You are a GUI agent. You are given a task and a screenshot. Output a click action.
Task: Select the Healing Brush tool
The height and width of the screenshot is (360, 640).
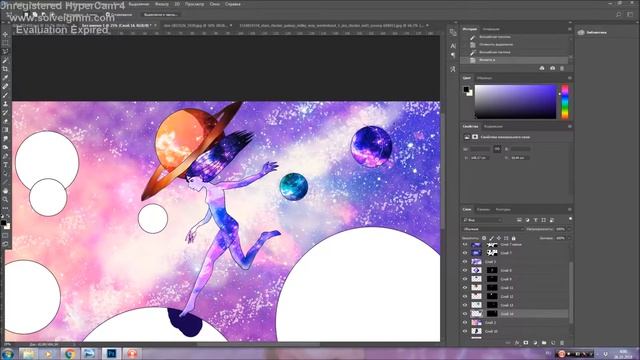coord(5,86)
